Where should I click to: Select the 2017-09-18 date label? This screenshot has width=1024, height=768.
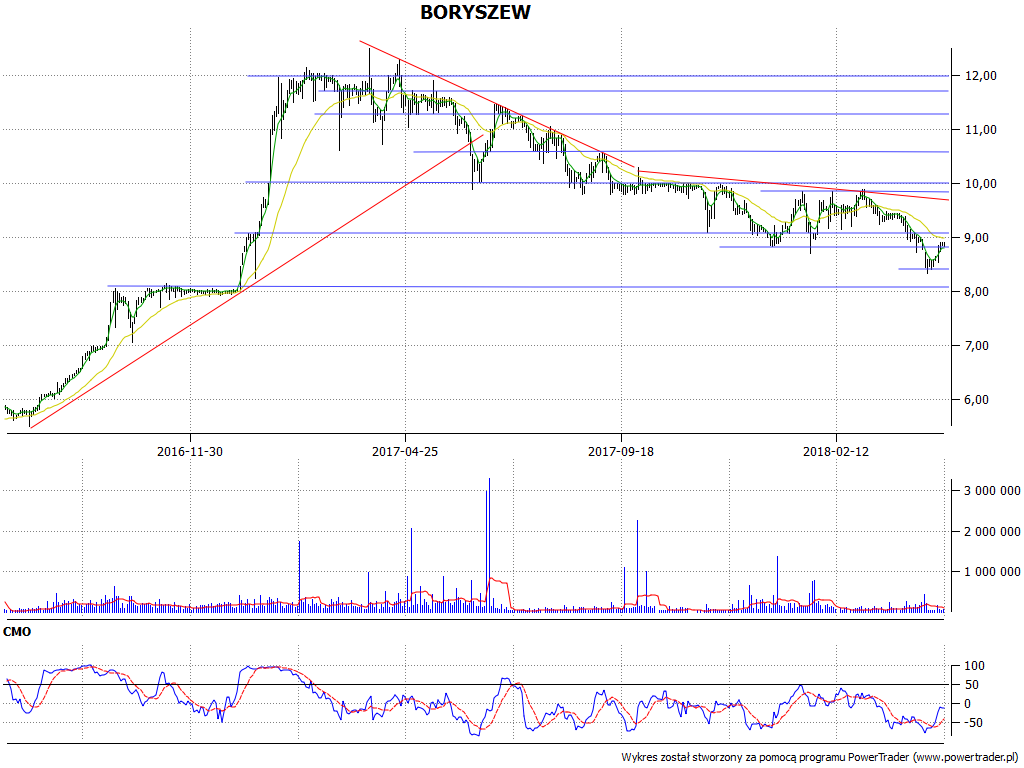pyautogui.click(x=621, y=451)
